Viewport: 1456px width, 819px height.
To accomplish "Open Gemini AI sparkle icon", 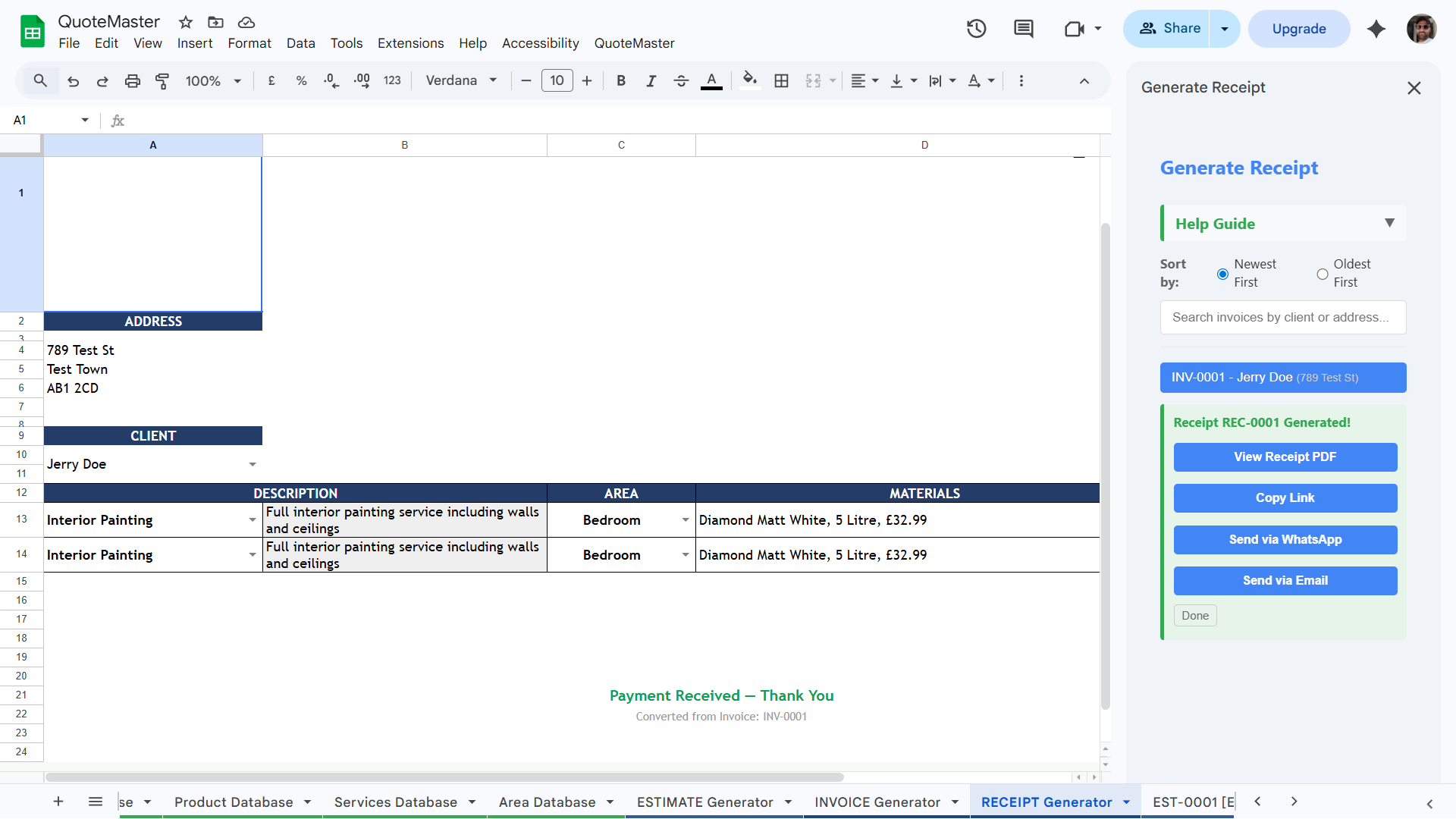I will click(x=1376, y=29).
